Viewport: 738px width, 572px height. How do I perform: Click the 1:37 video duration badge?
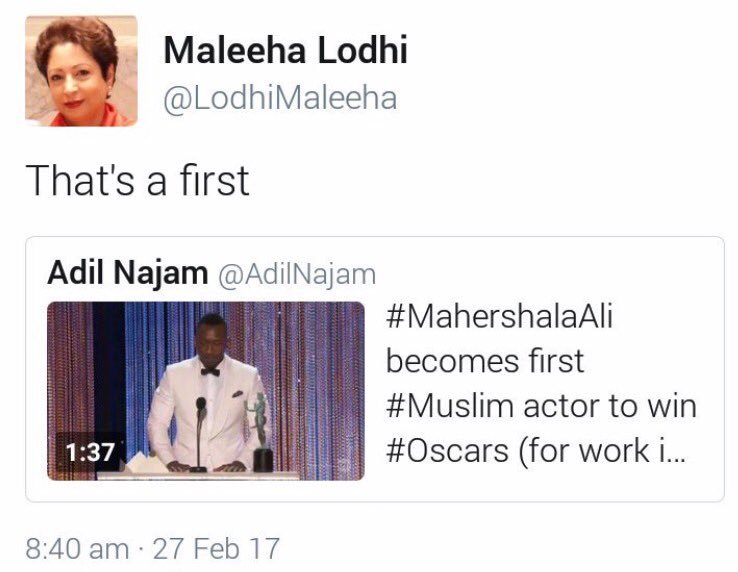[91, 452]
